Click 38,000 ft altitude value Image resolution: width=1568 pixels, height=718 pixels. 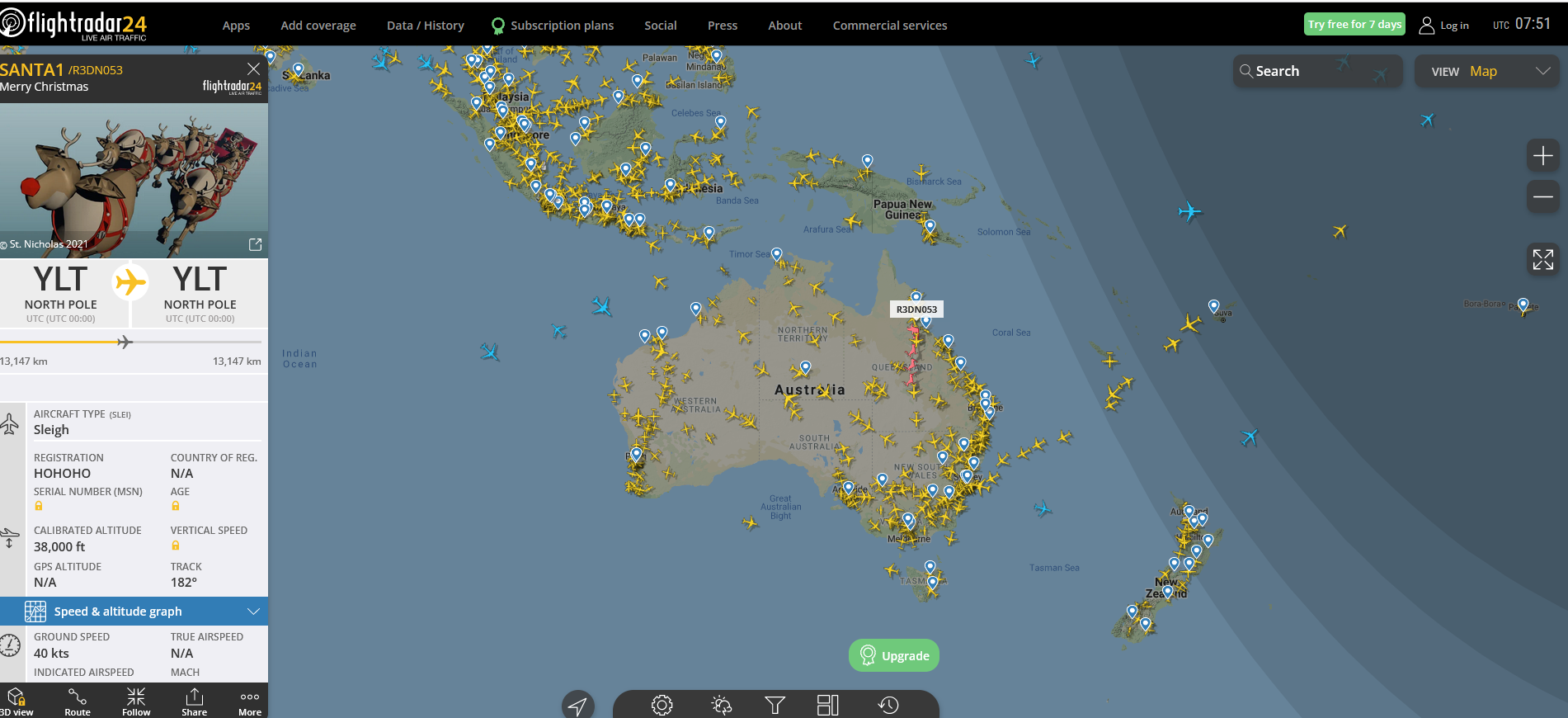[x=59, y=547]
